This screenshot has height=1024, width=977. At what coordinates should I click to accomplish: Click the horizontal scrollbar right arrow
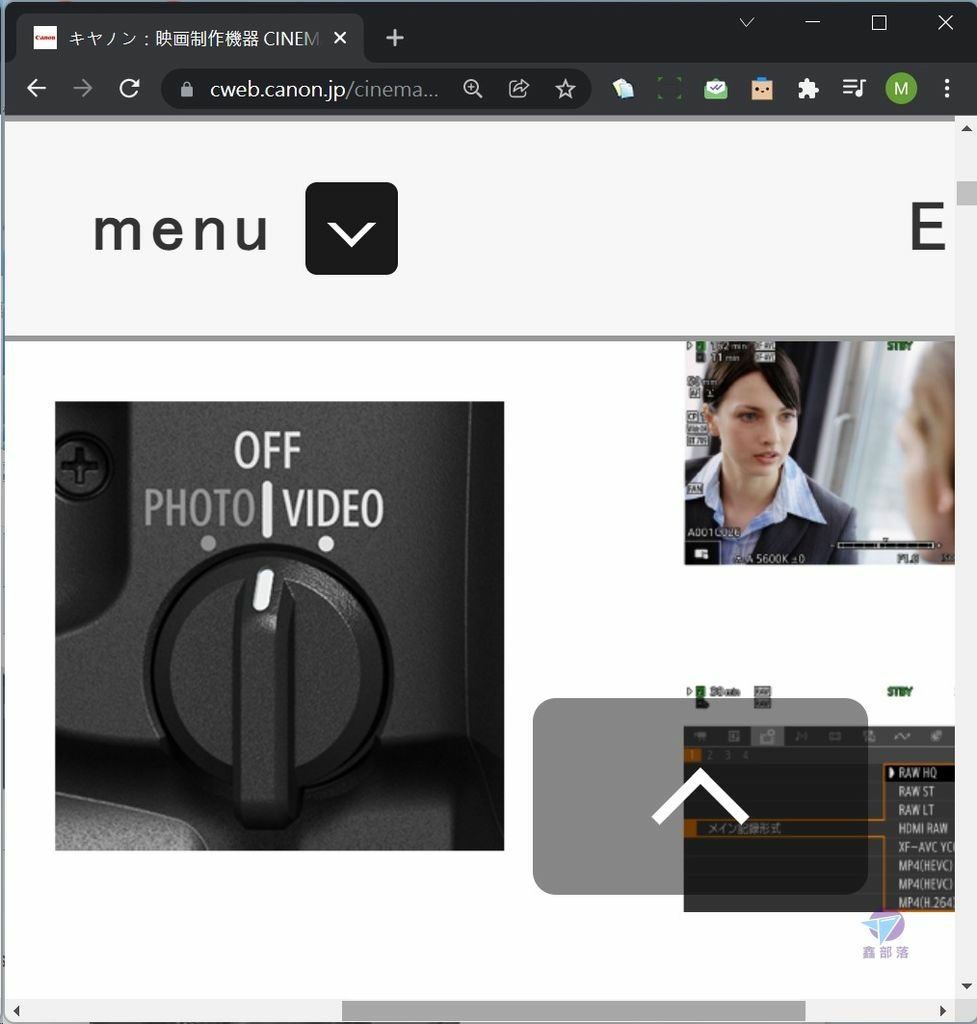[x=942, y=1010]
